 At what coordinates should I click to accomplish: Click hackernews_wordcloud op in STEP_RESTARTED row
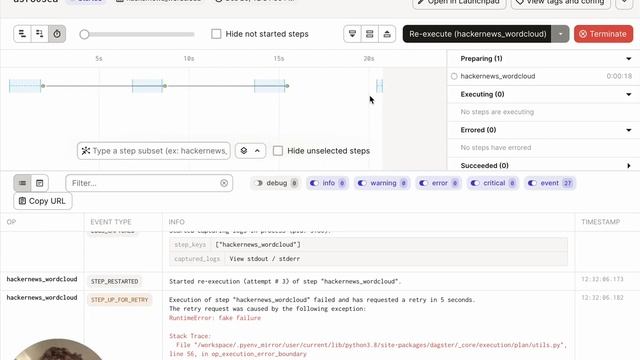coord(42,279)
